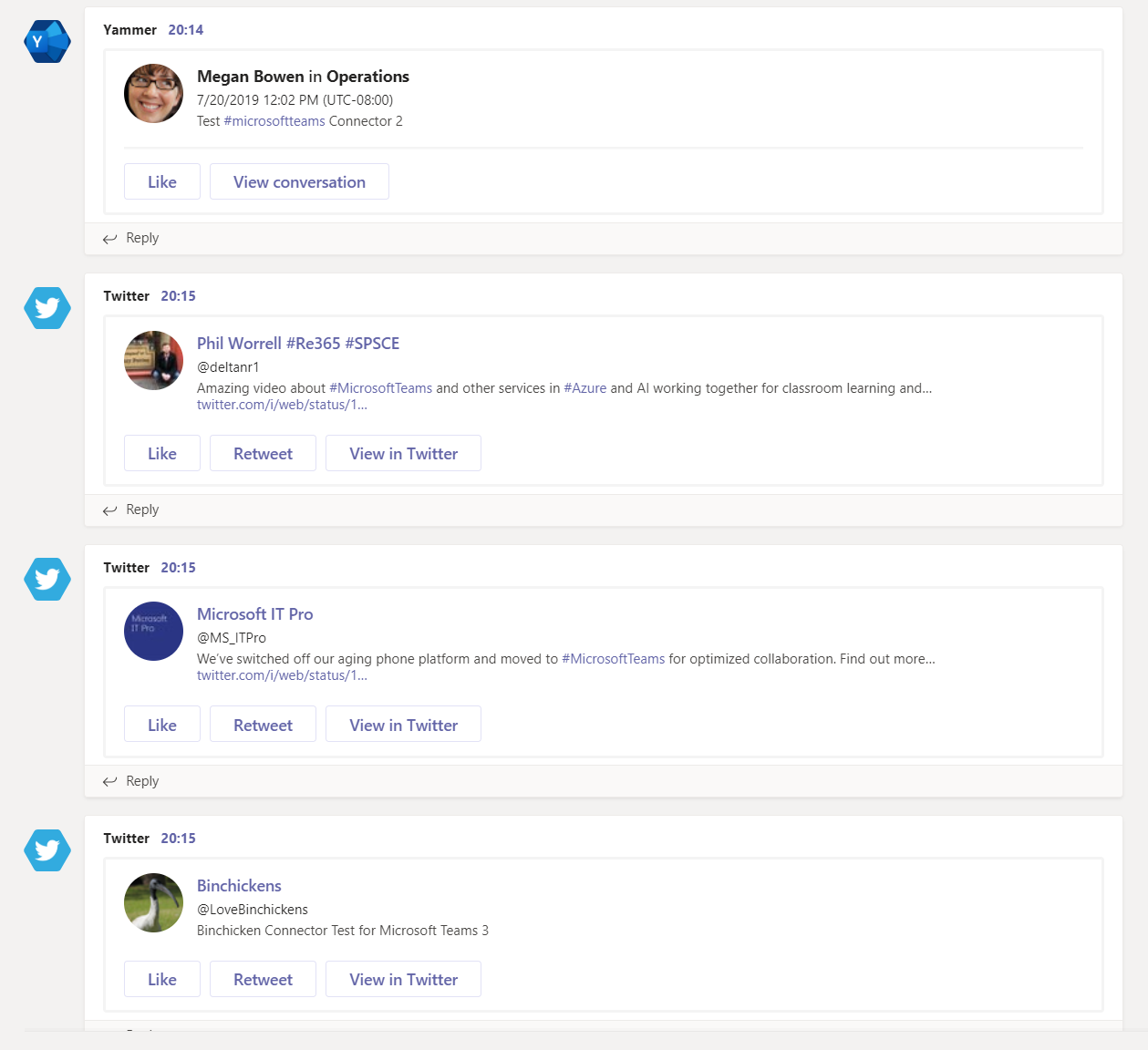The image size is (1148, 1050).
Task: Follow the #Azure hashtag link
Action: click(584, 388)
